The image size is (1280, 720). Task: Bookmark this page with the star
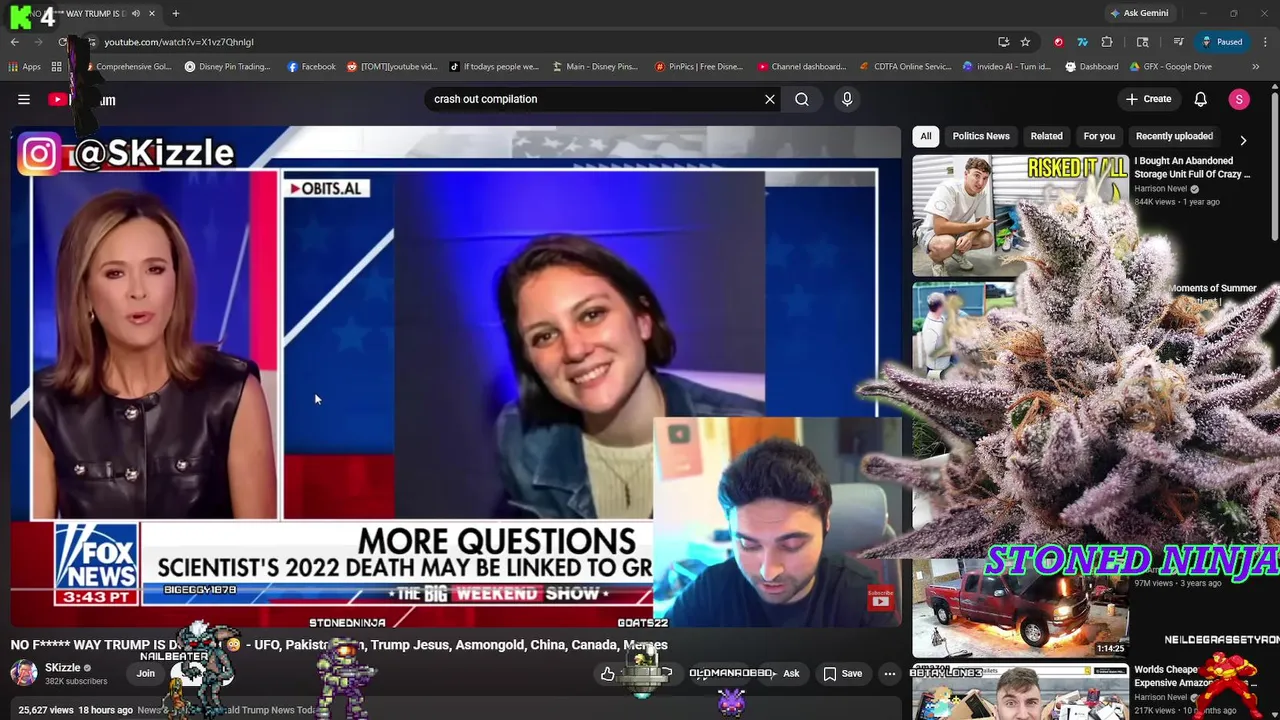(x=1025, y=42)
